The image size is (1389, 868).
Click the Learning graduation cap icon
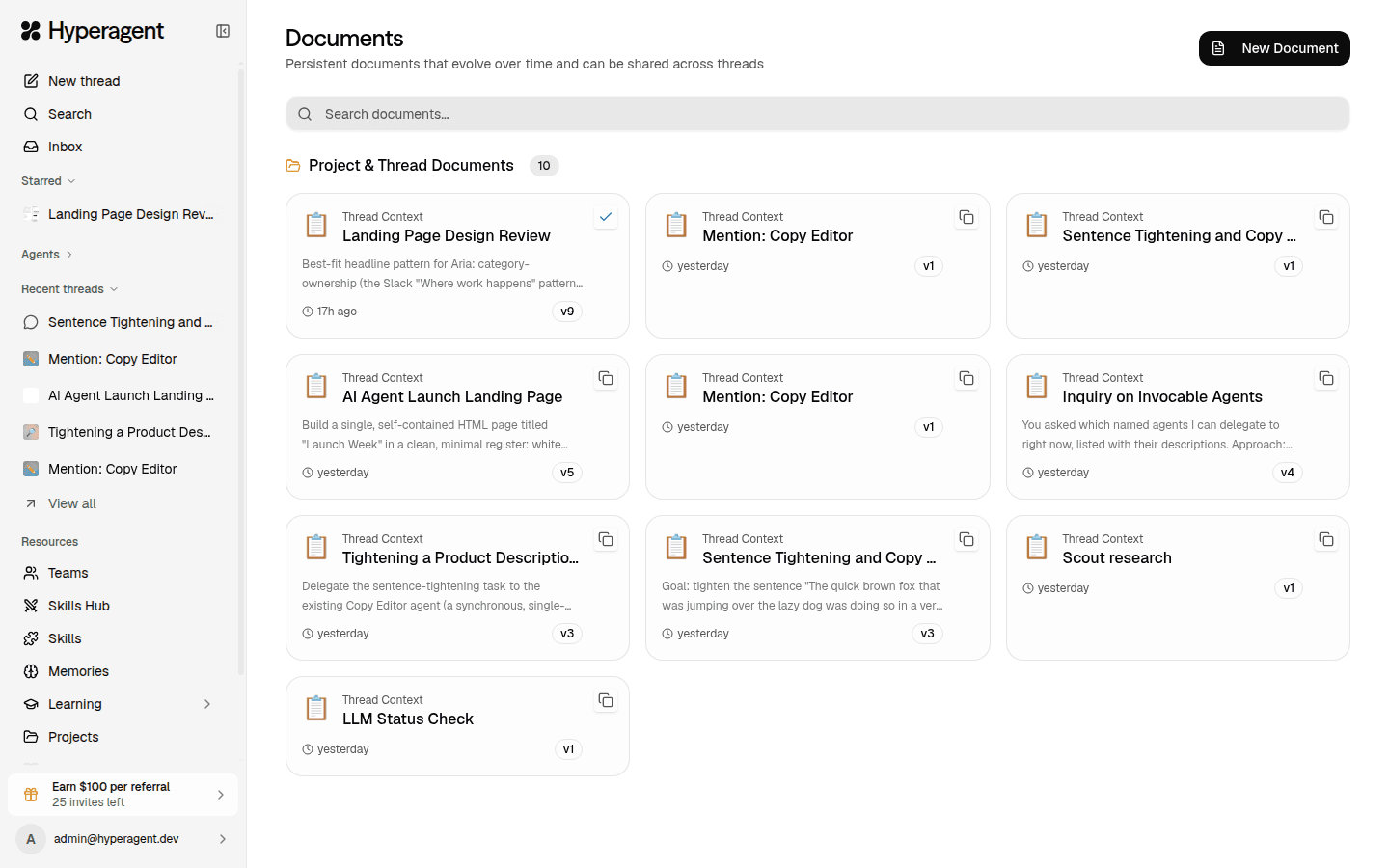tap(31, 704)
